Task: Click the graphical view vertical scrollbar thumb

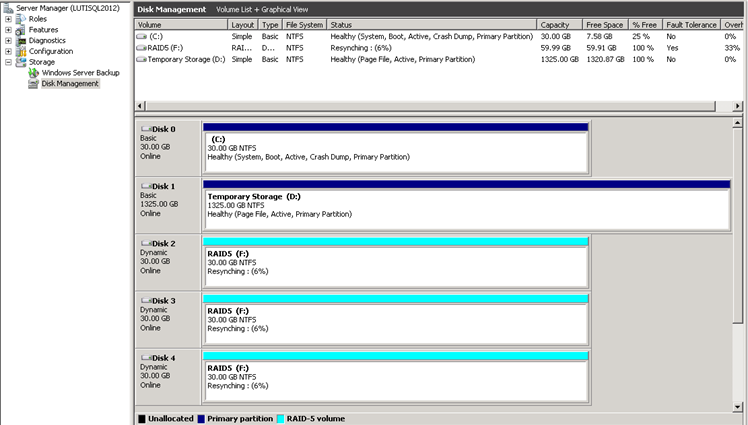Action: 738,226
